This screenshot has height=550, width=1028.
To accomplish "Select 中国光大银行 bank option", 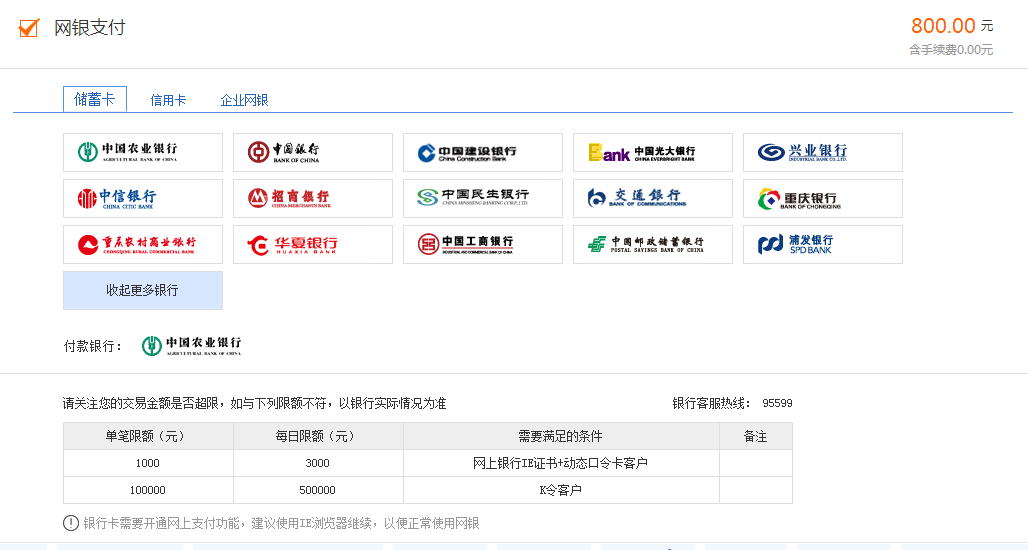I will 653,152.
